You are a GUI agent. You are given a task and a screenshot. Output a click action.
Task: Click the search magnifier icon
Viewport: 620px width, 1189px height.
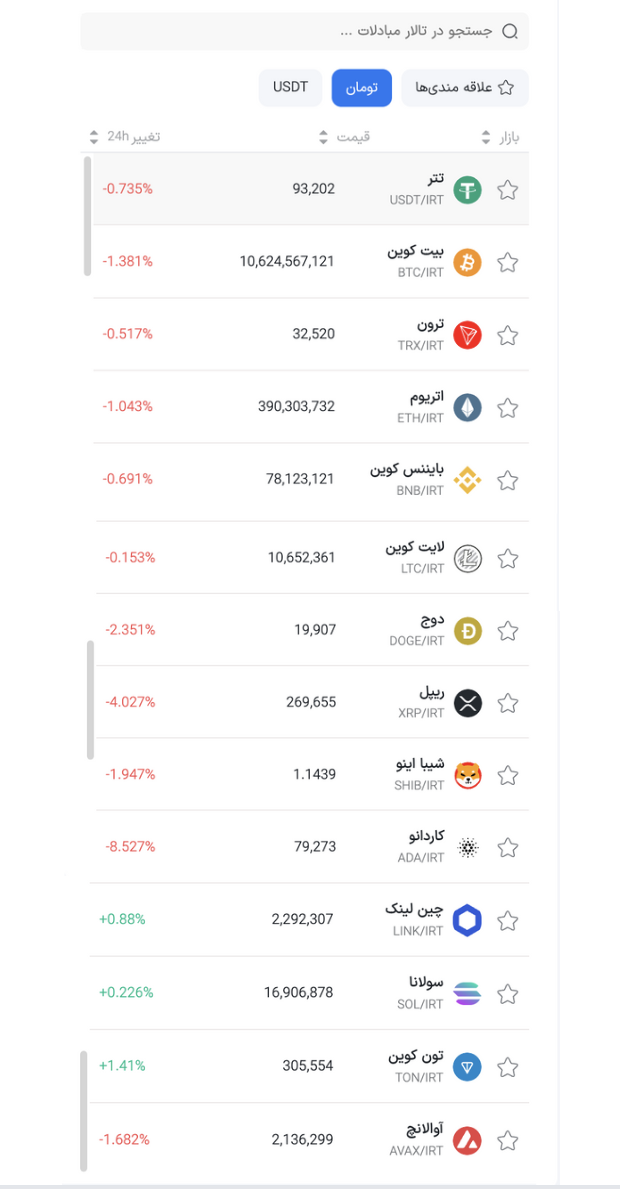[510, 31]
